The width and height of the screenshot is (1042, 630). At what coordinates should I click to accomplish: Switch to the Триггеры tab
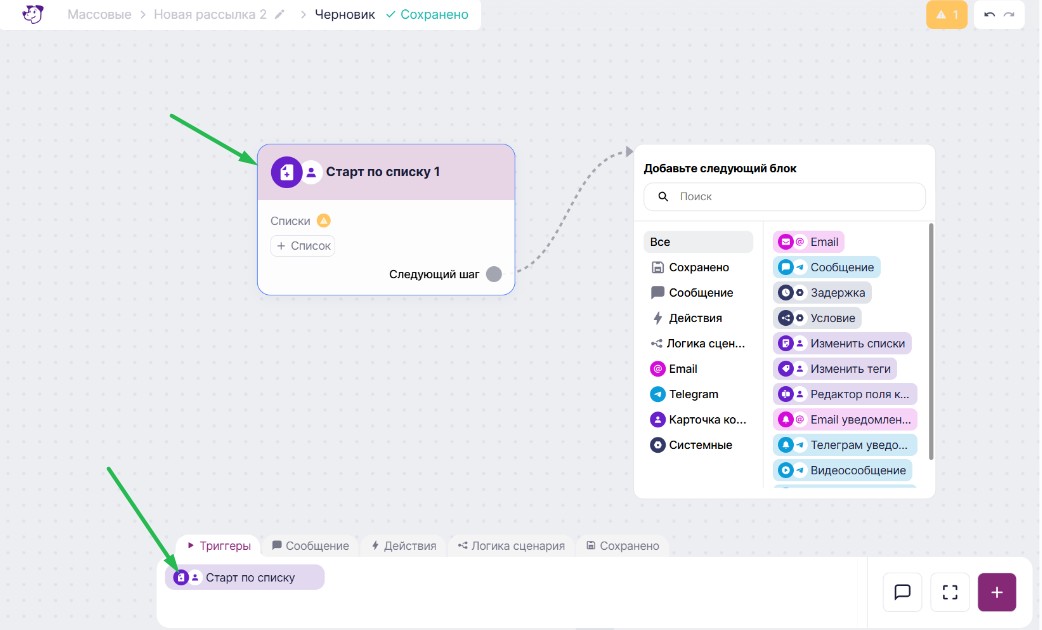pos(219,546)
